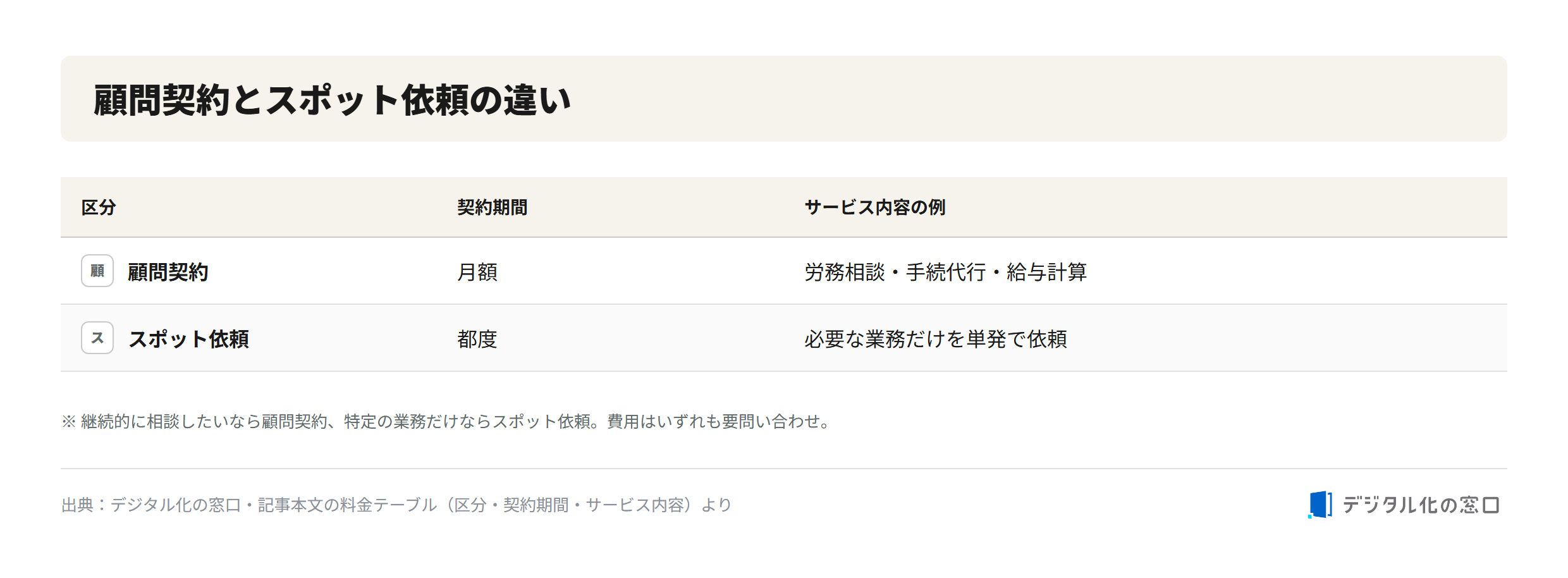
Task: Click the blue デジタル化の窓口 logo icon
Action: point(1320,505)
